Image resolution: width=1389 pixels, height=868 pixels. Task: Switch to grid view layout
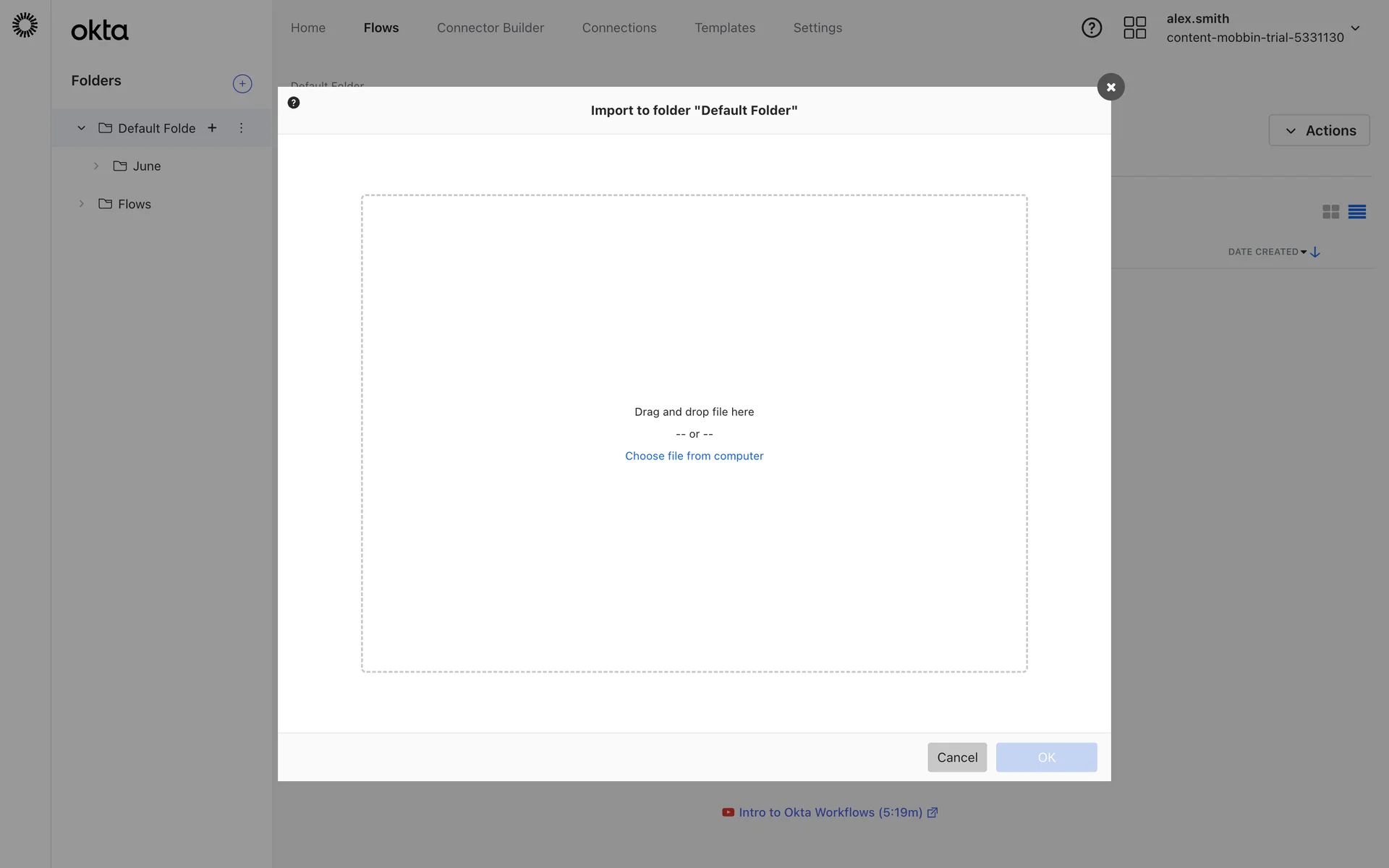(1330, 212)
